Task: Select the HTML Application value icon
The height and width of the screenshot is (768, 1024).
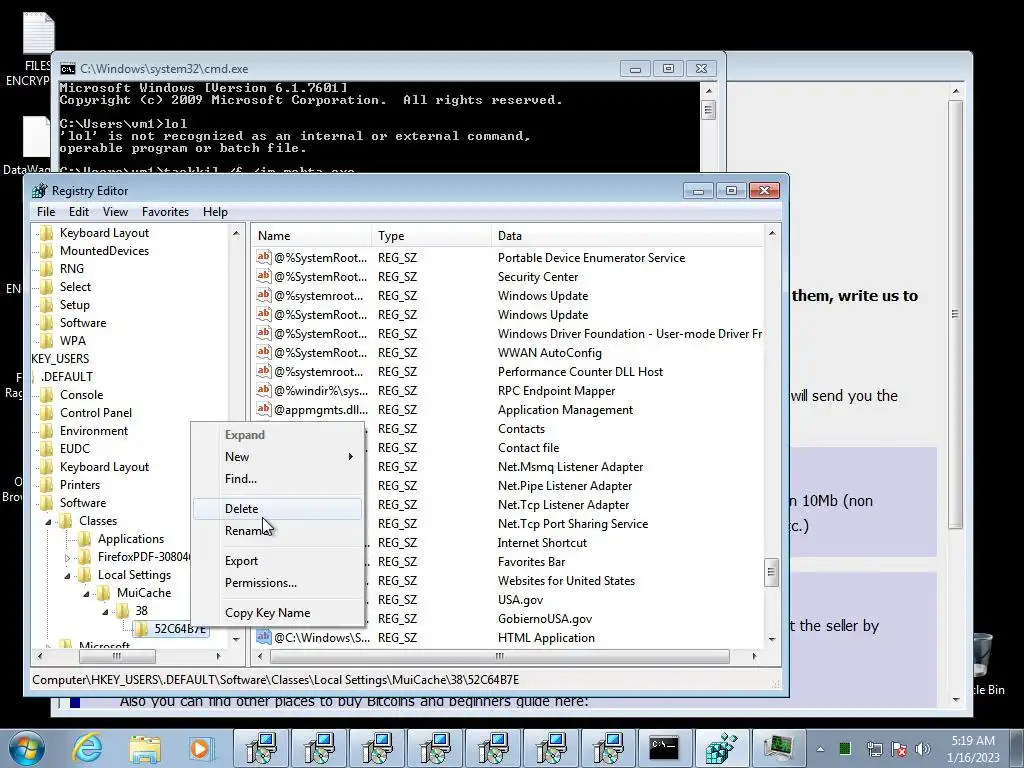Action: click(x=263, y=637)
